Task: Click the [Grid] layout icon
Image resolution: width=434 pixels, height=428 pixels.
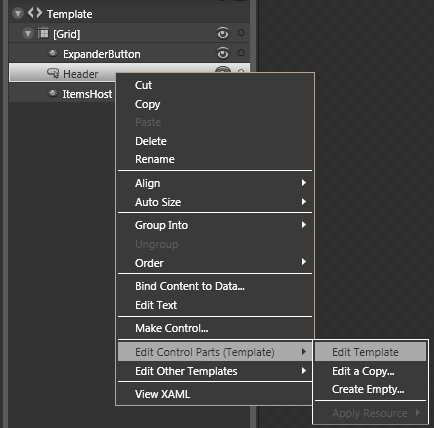Action: point(43,33)
